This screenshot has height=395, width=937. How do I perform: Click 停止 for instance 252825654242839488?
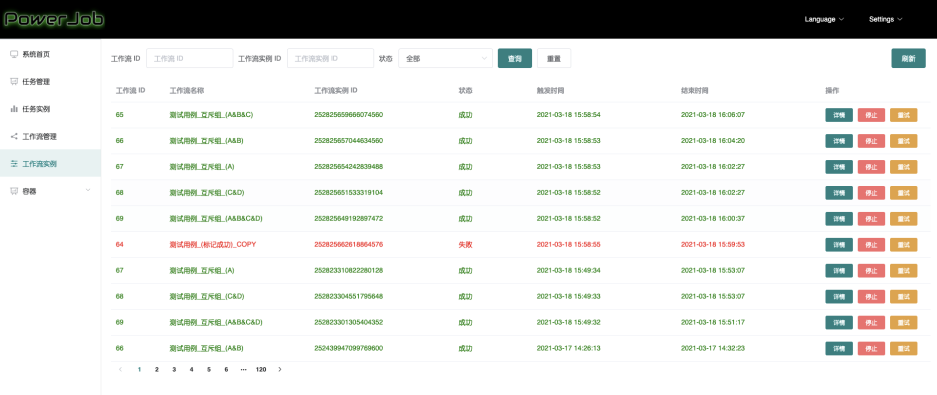coord(871,167)
